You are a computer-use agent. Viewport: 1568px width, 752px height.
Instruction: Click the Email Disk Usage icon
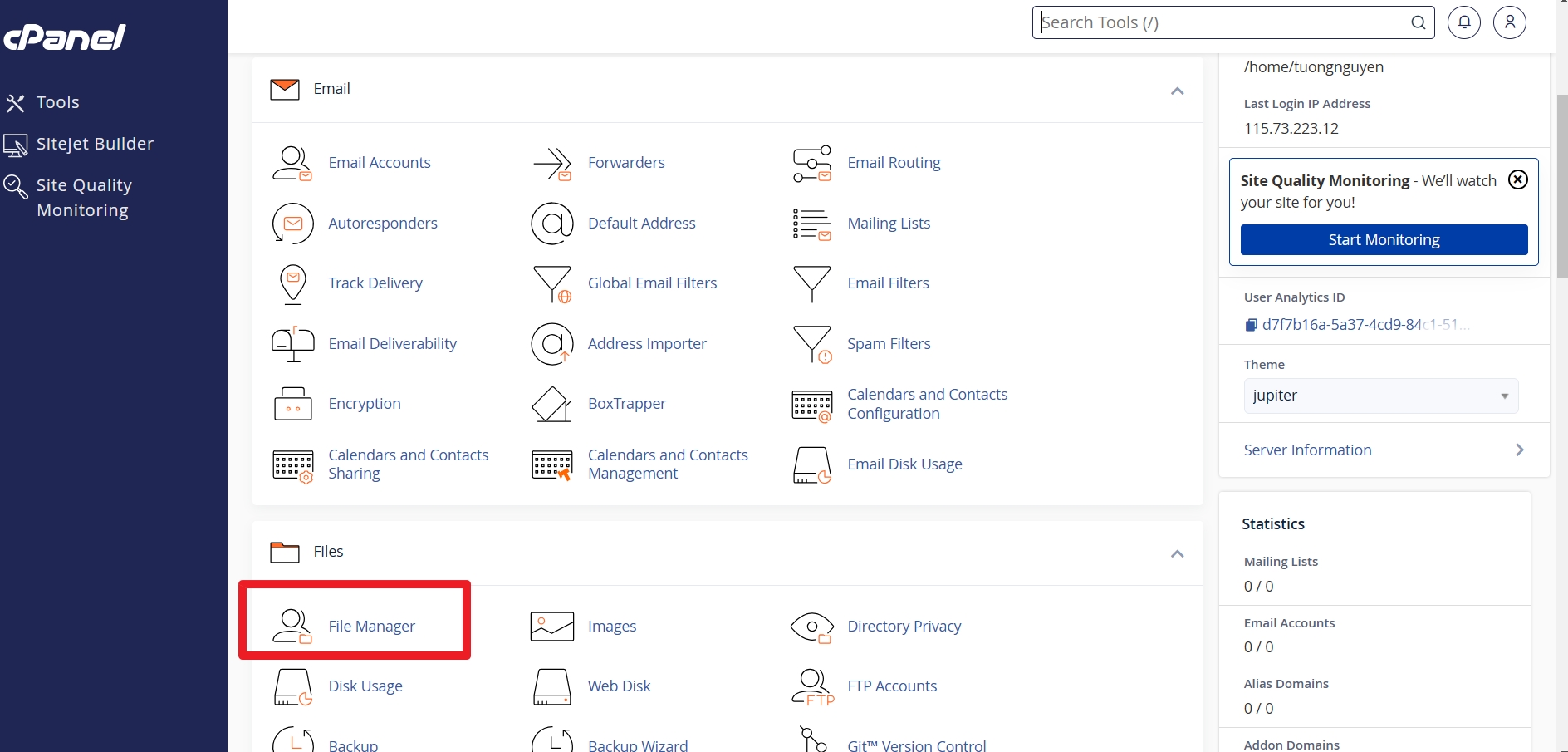tap(811, 464)
